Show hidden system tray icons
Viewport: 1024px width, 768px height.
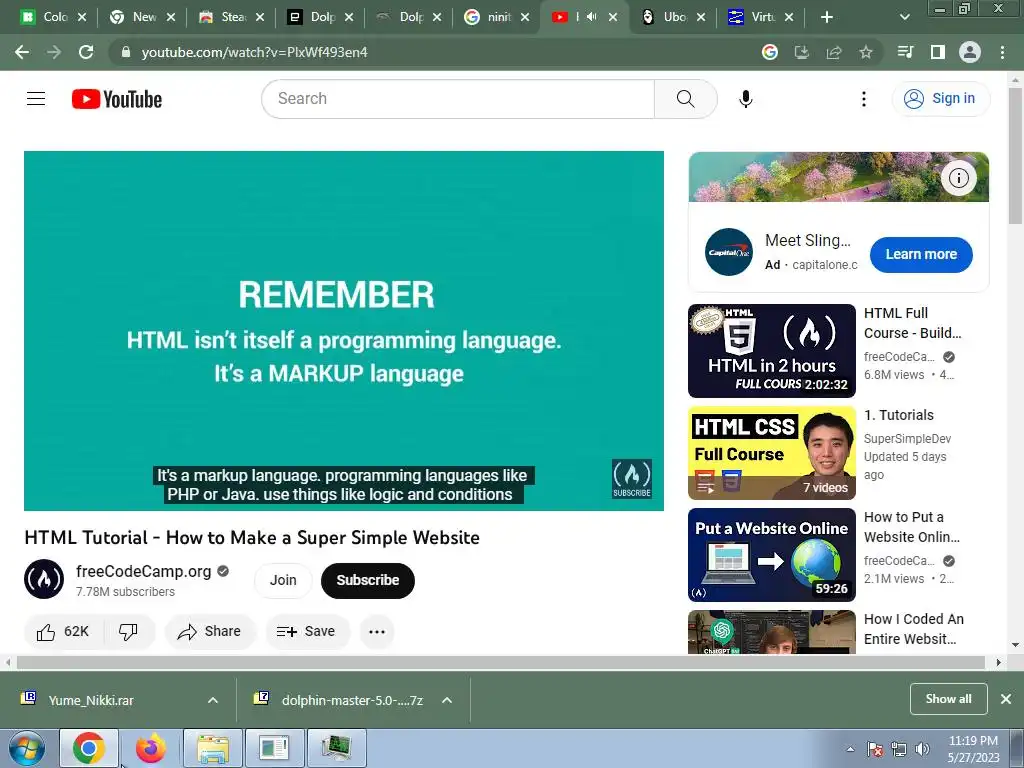850,749
